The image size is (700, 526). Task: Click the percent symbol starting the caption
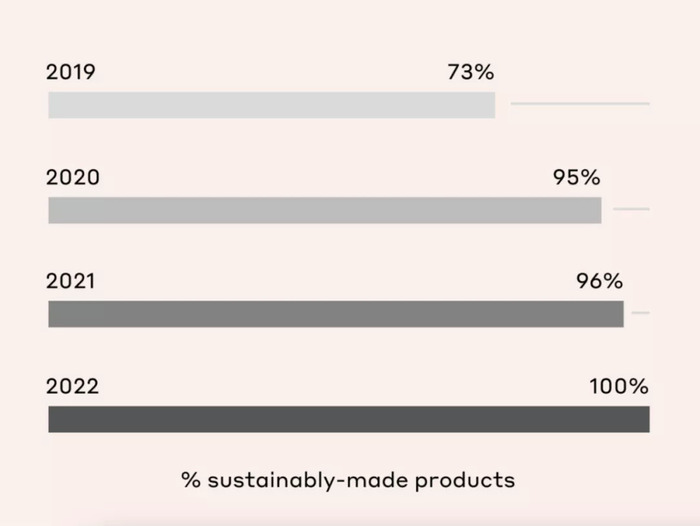(x=191, y=480)
